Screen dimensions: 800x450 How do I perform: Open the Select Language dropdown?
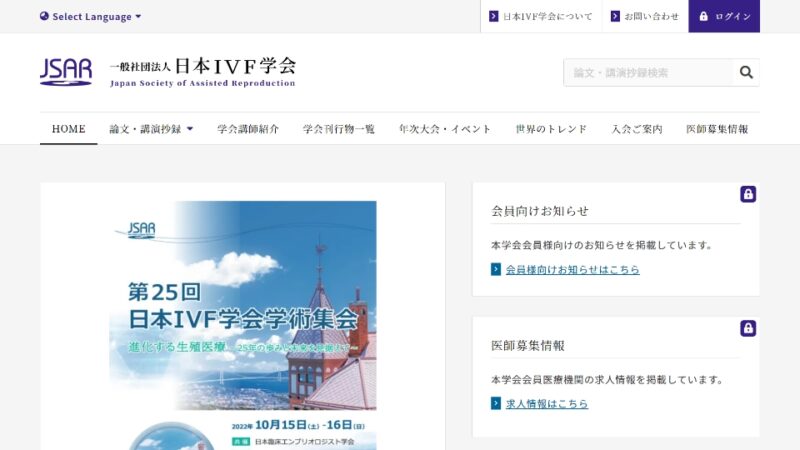(x=90, y=16)
